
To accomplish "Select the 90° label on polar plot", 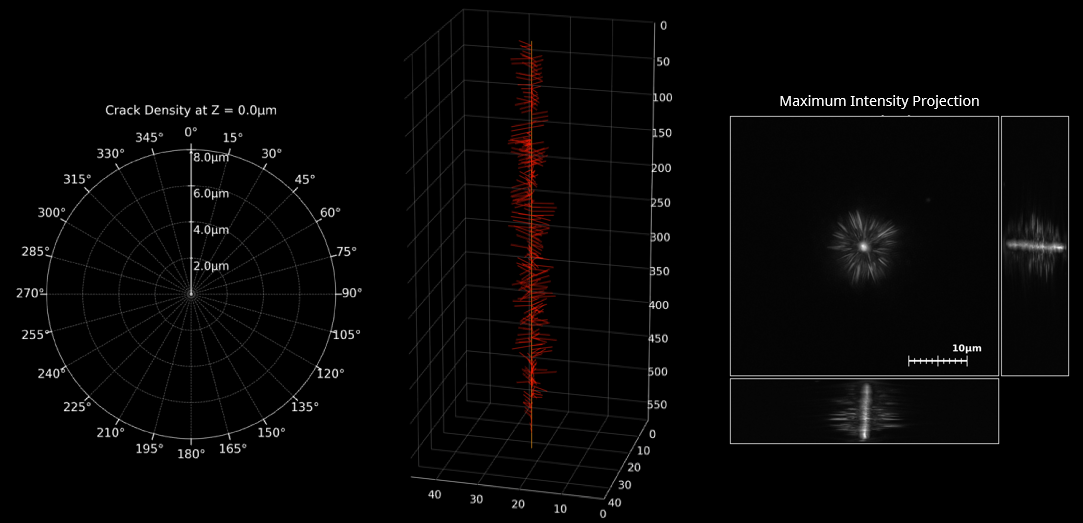I will 352,293.
